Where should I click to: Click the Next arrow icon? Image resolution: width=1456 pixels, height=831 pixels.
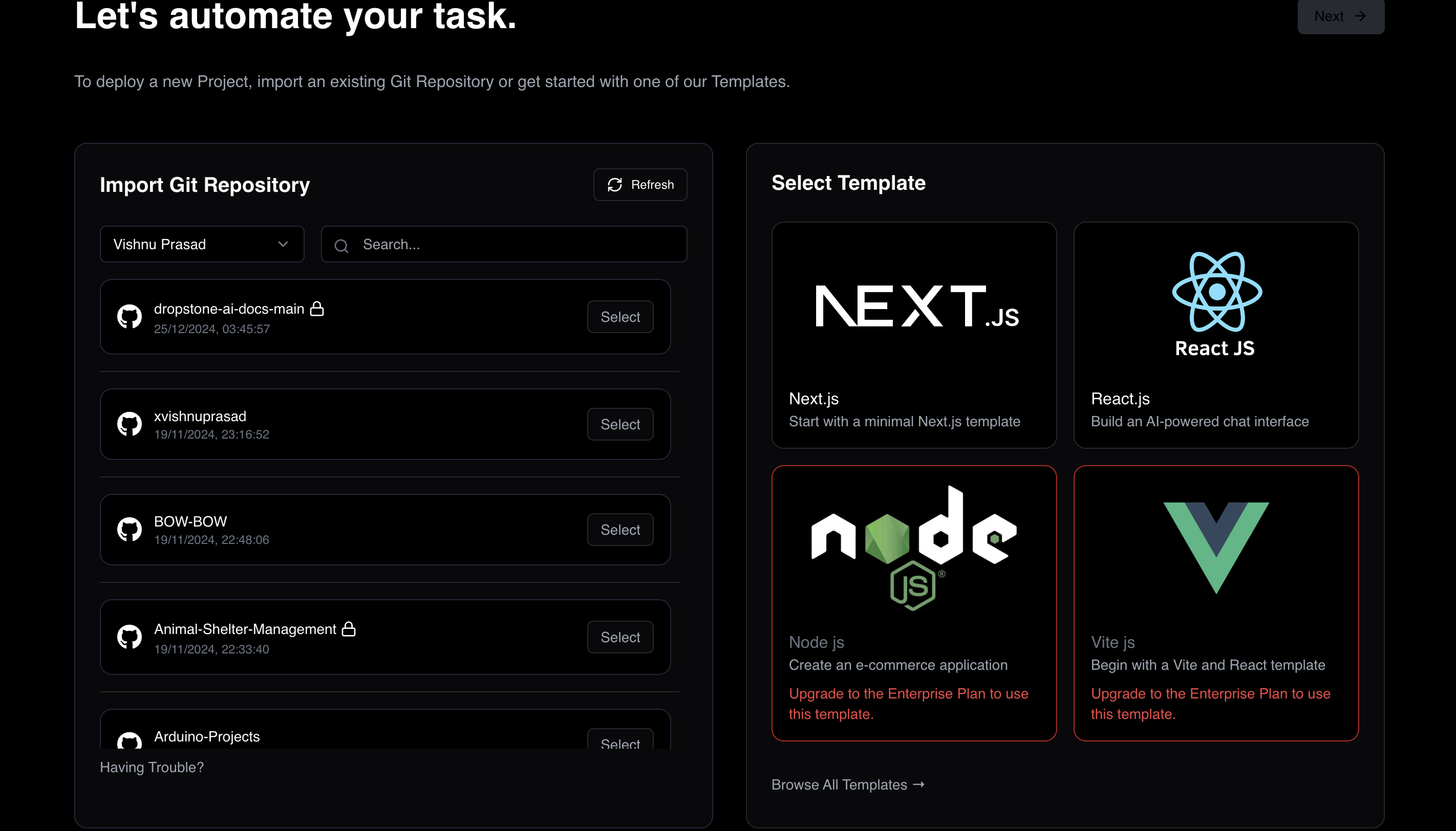tap(1360, 16)
